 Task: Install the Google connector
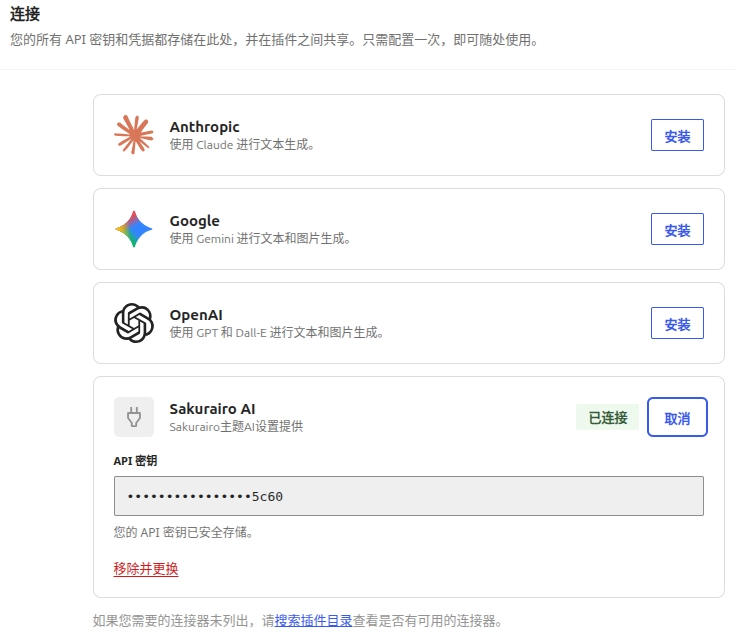pyautogui.click(x=677, y=229)
